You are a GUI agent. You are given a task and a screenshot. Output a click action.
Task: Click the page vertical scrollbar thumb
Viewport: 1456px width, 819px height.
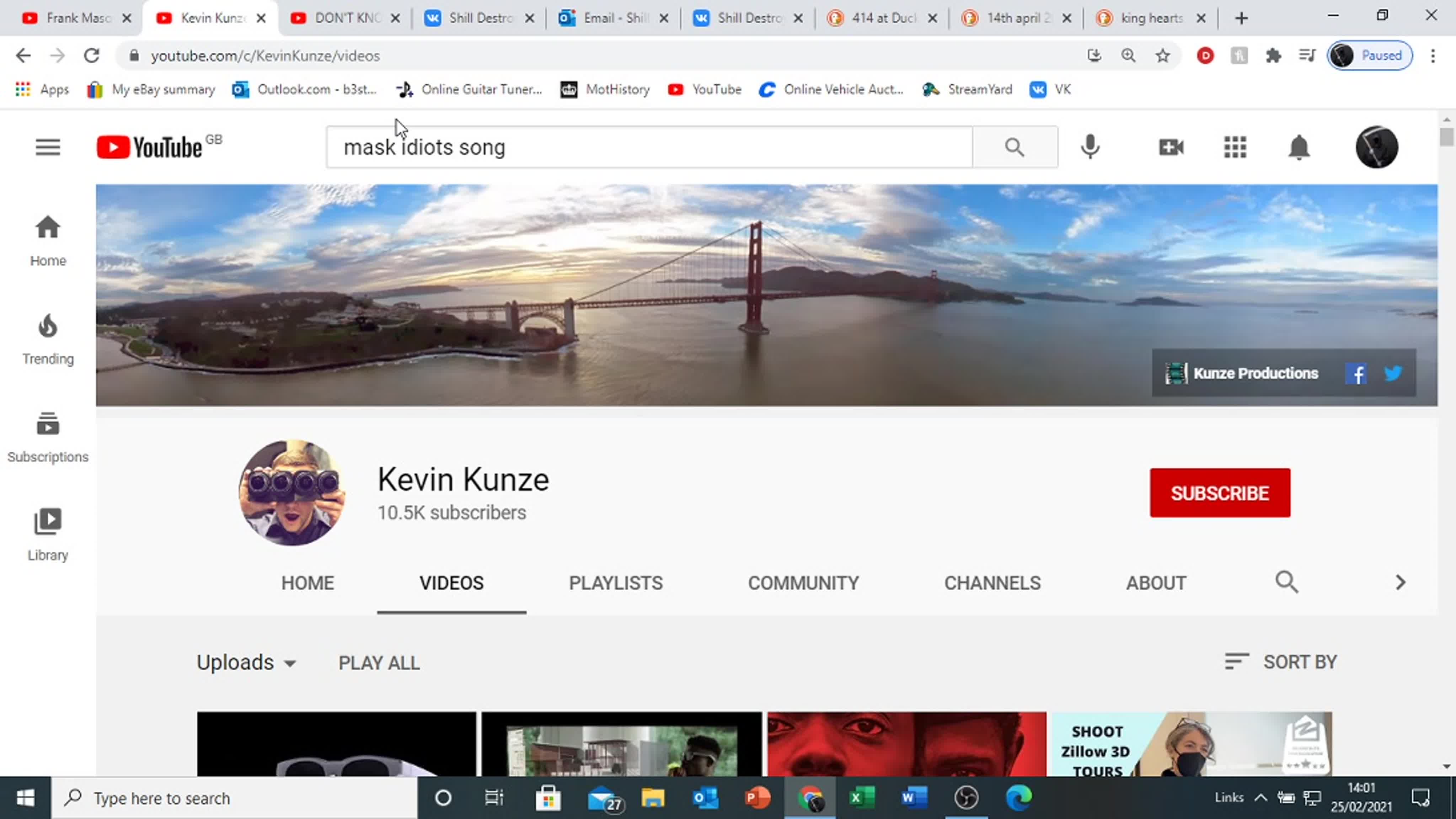pos(1446,137)
